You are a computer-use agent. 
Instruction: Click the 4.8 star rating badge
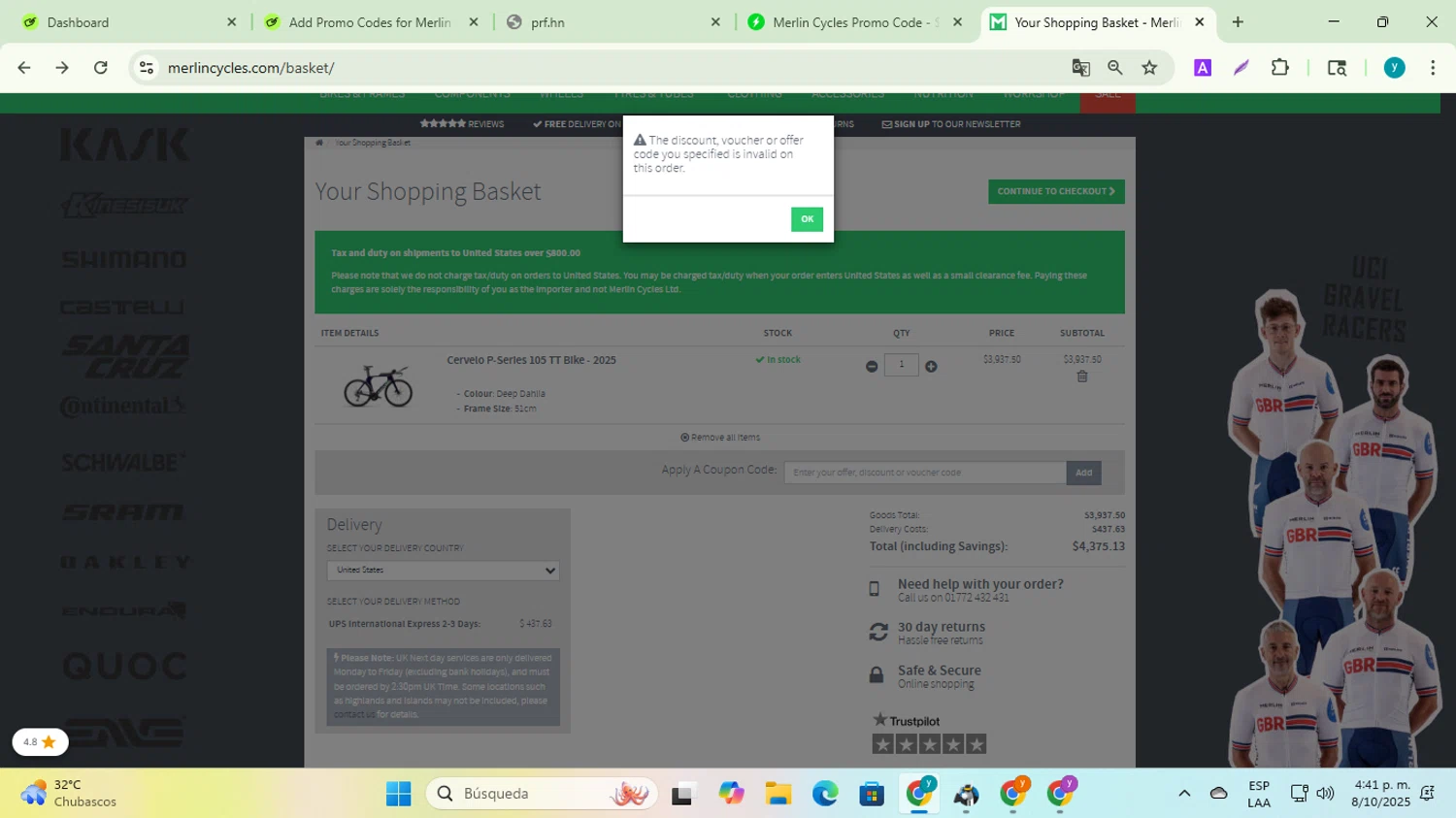point(40,742)
